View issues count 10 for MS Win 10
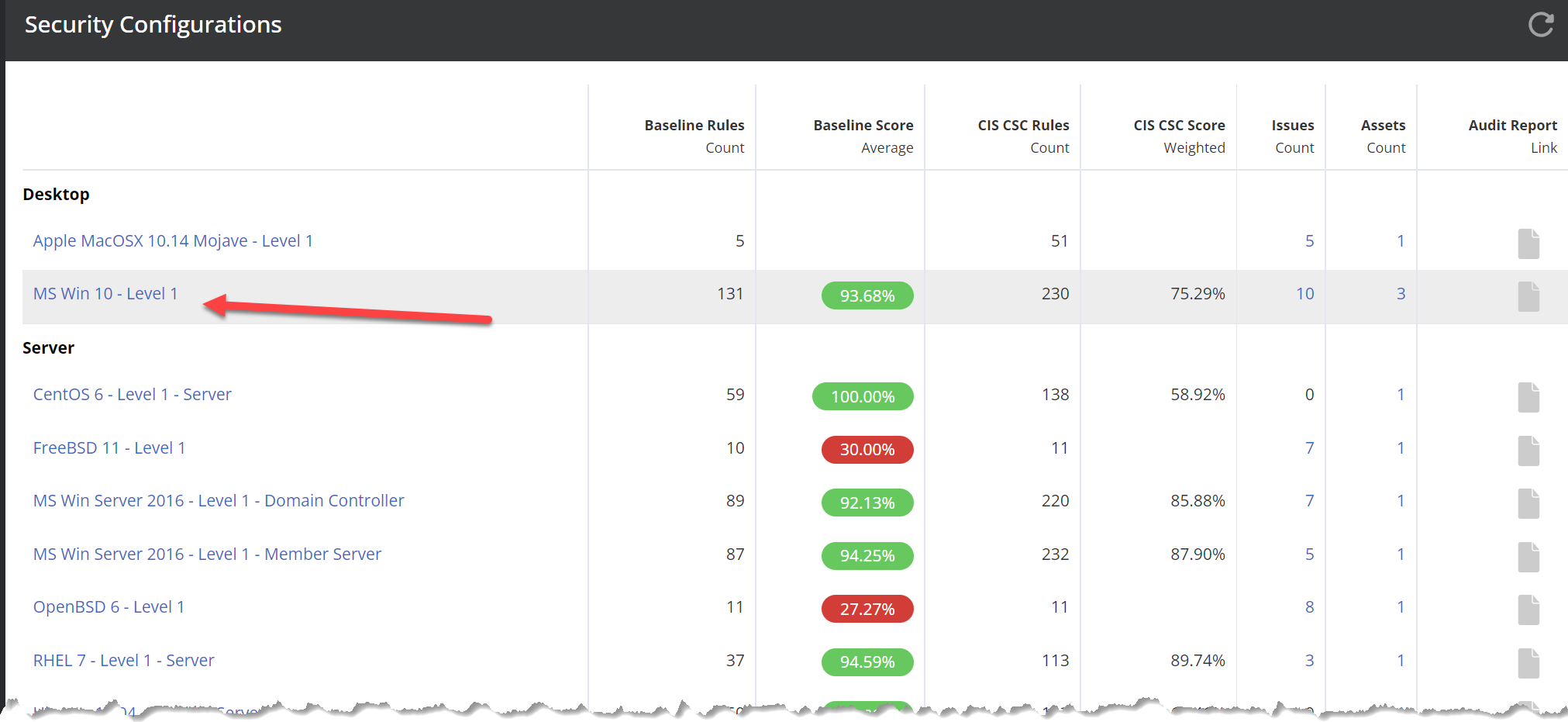 [1304, 294]
